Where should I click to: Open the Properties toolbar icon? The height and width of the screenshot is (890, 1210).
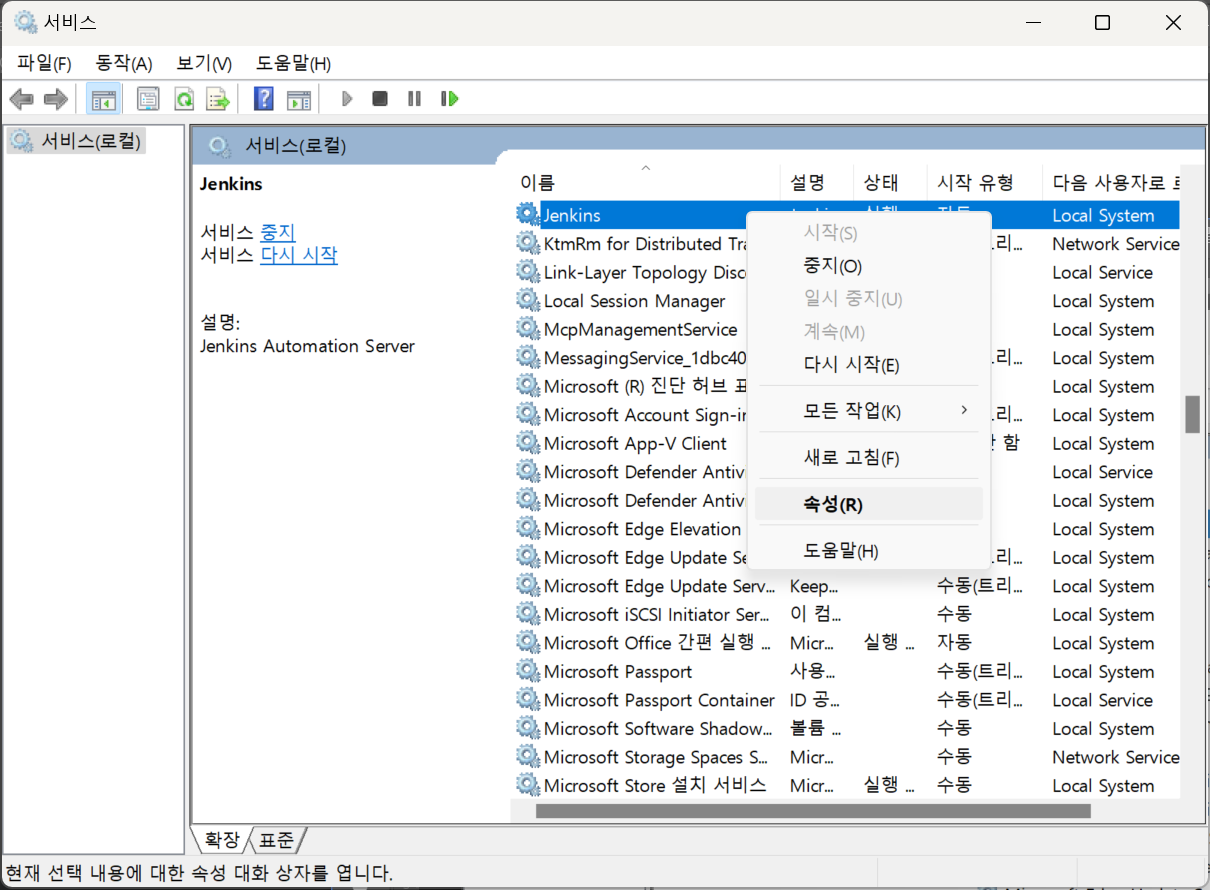[148, 99]
